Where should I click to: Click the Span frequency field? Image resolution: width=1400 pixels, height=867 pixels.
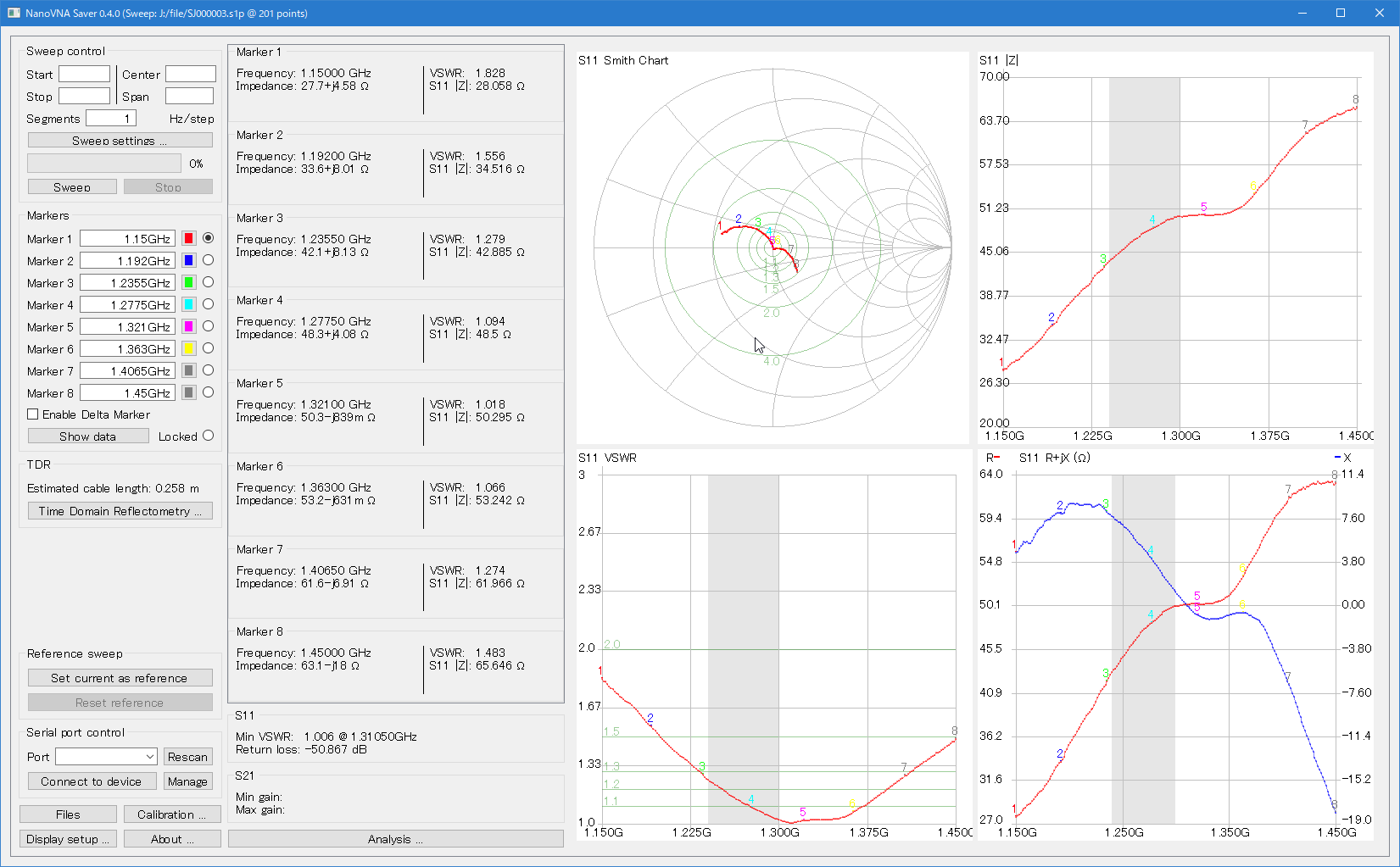(x=189, y=96)
